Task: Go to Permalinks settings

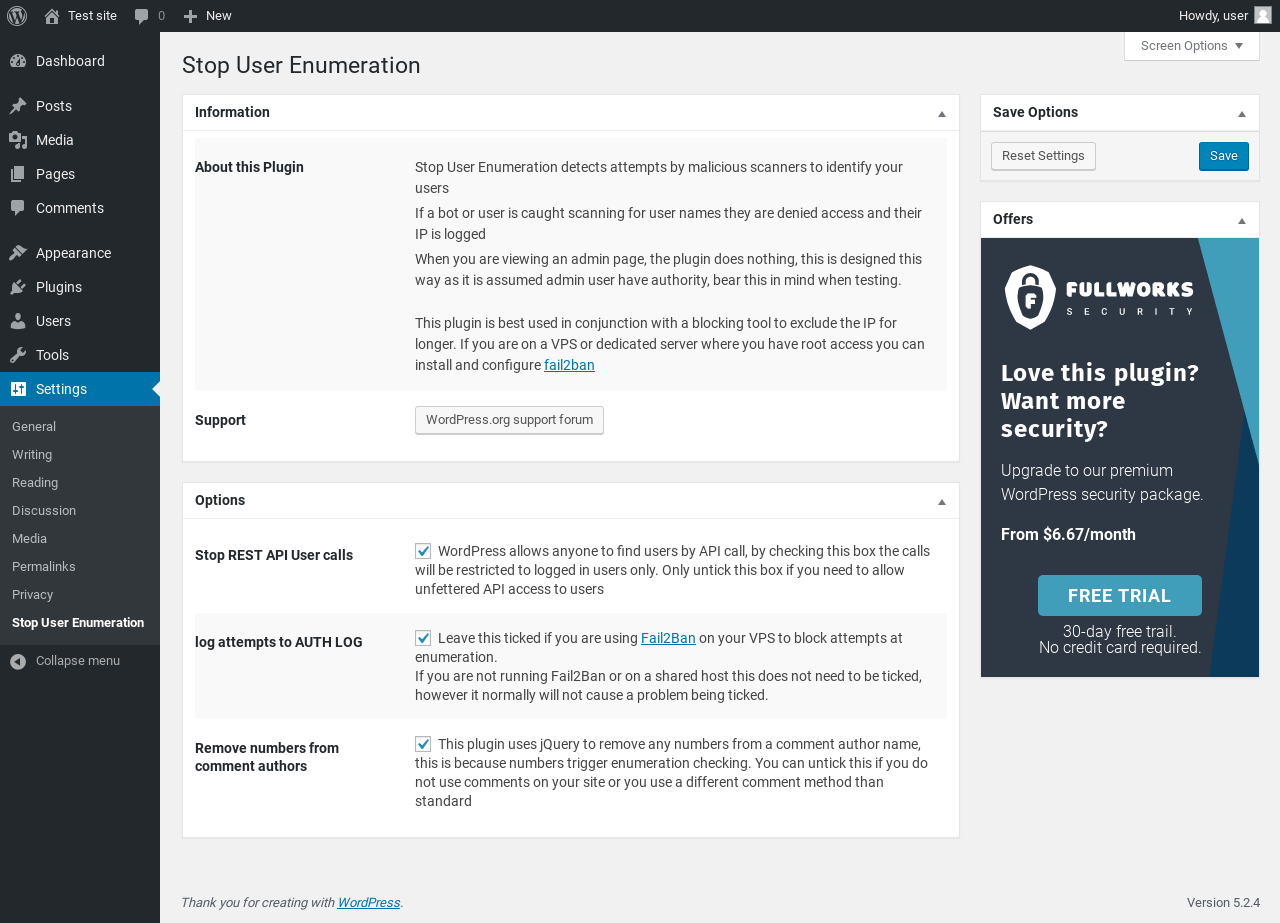Action: pos(44,566)
